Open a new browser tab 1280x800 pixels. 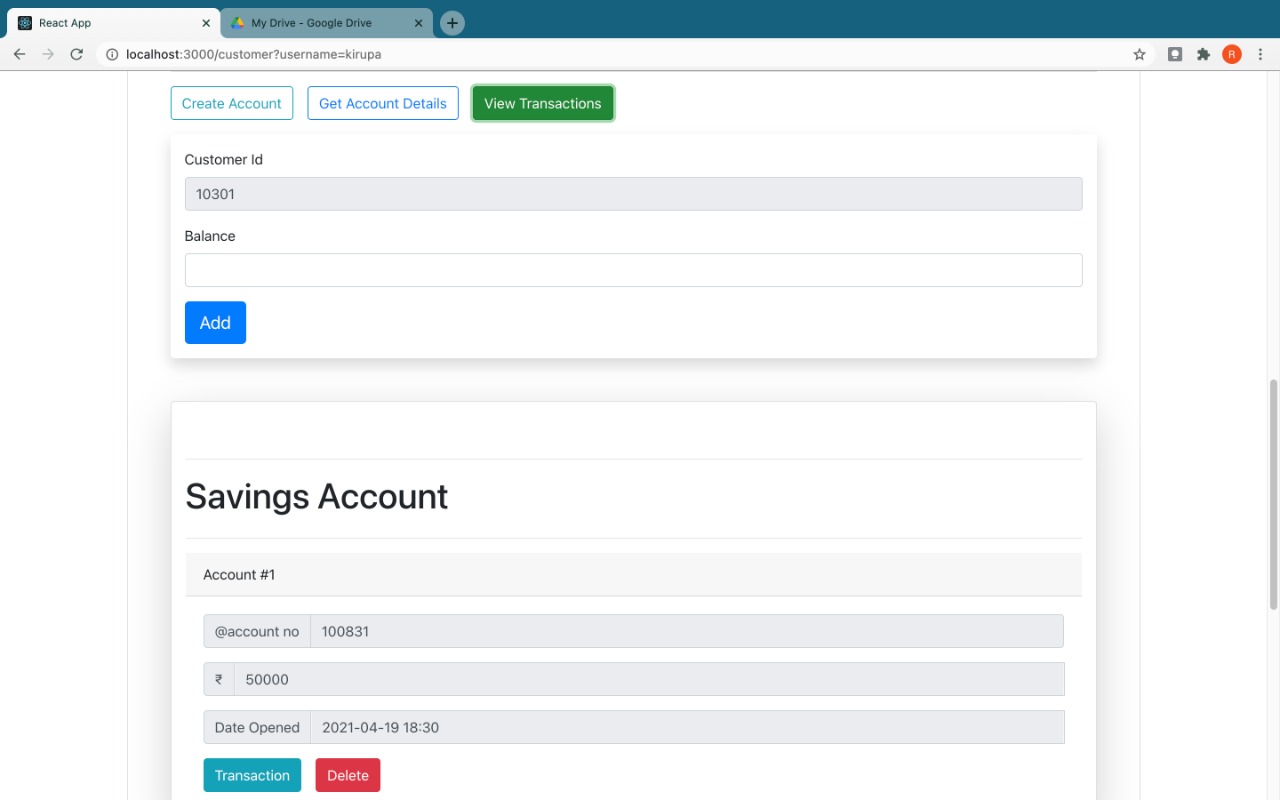click(452, 23)
